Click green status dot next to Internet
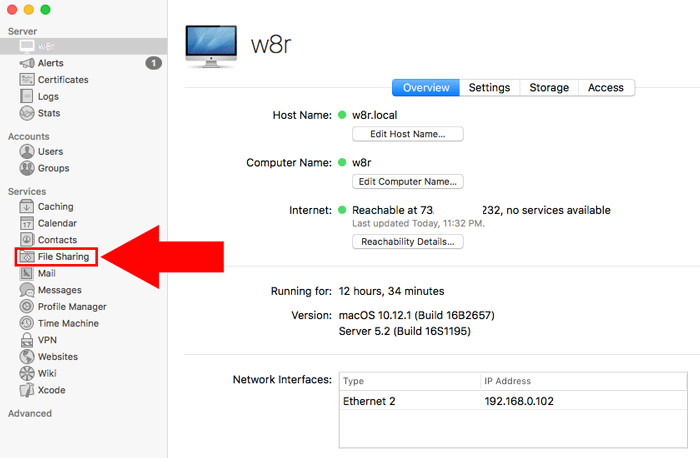The height and width of the screenshot is (458, 700). [342, 210]
